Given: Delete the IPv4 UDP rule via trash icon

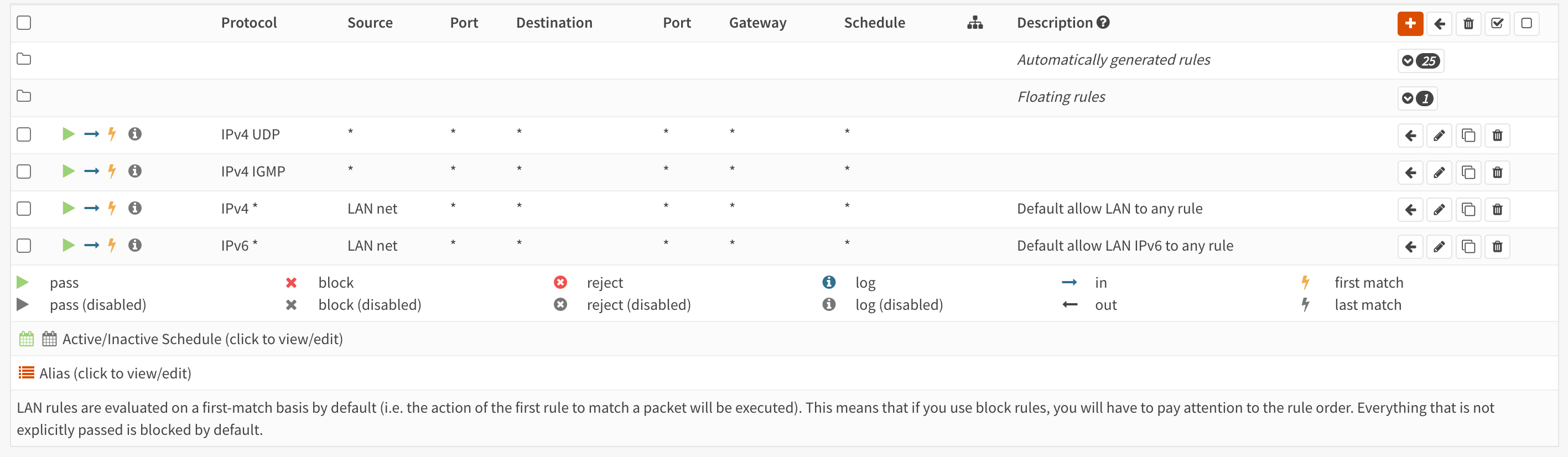Looking at the screenshot, I should (1497, 135).
